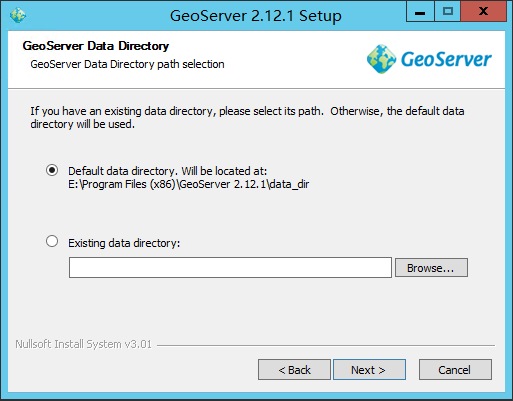
Task: Click the 'GeoServer Data Directory path selection' subtitle
Action: coord(127,64)
